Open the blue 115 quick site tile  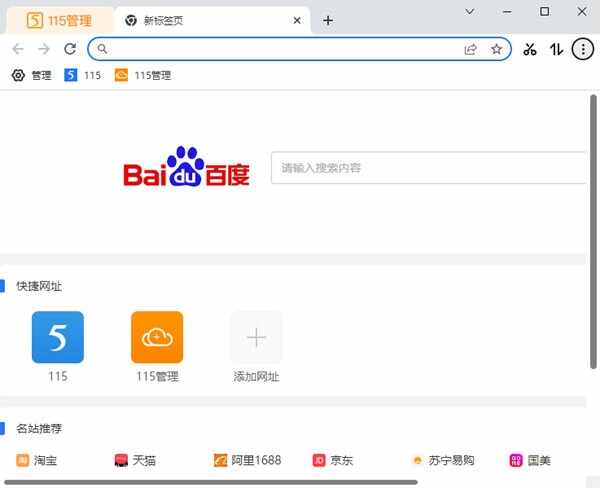pyautogui.click(x=58, y=337)
